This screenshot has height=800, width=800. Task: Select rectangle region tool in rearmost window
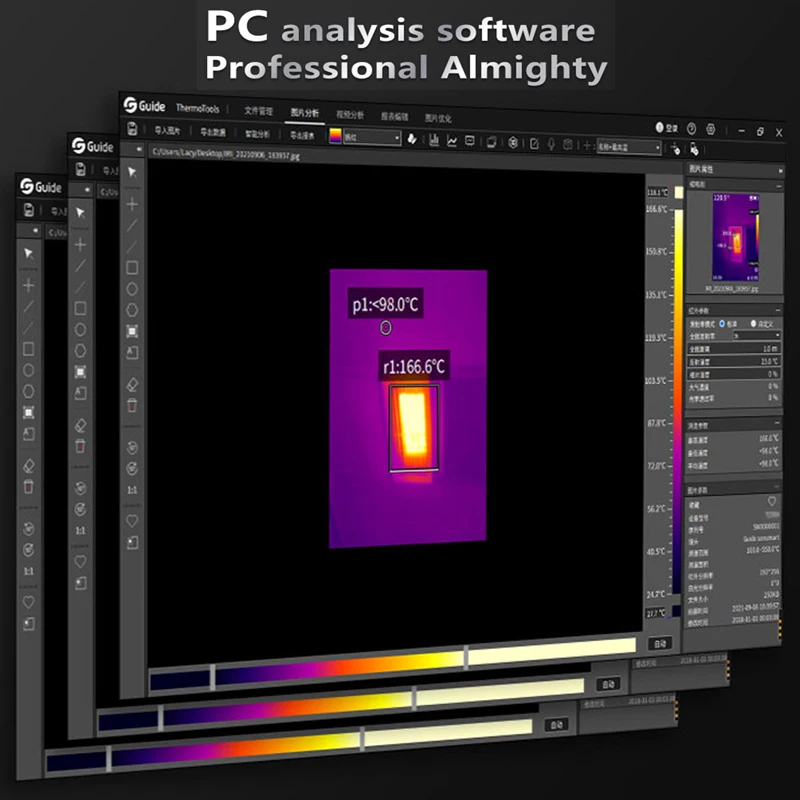(29, 349)
